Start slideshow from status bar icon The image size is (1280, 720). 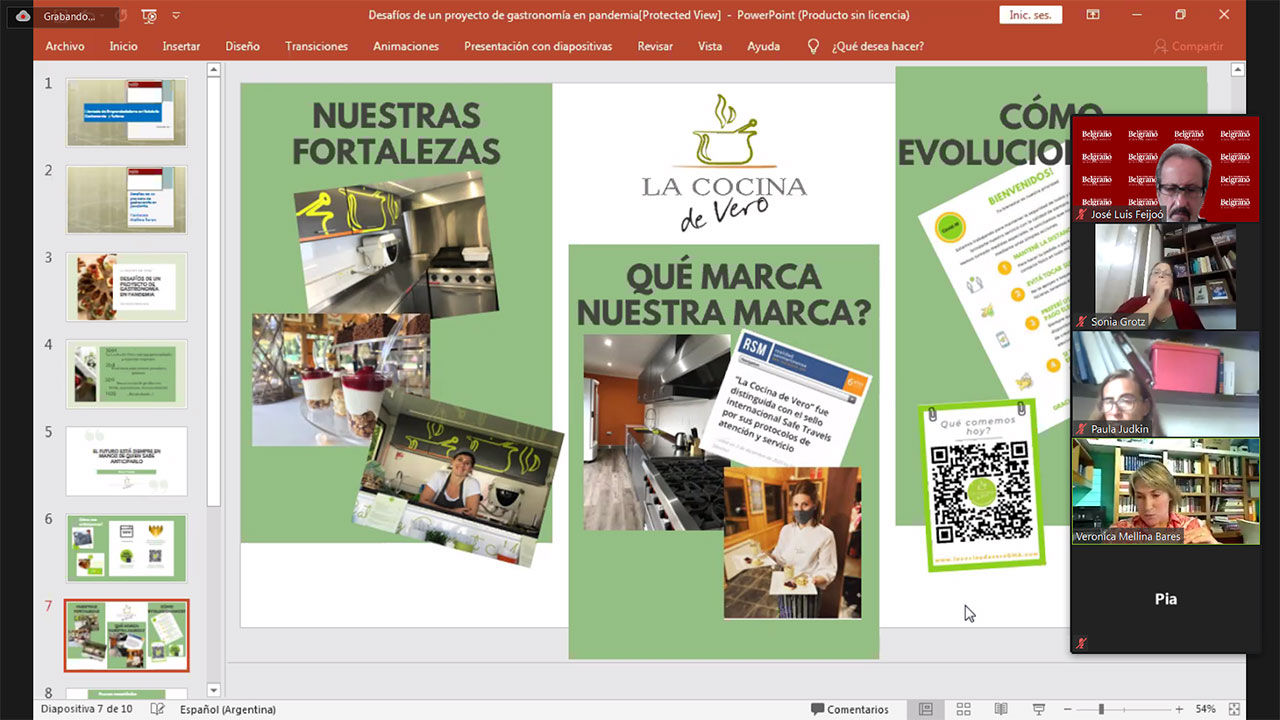[x=1037, y=709]
